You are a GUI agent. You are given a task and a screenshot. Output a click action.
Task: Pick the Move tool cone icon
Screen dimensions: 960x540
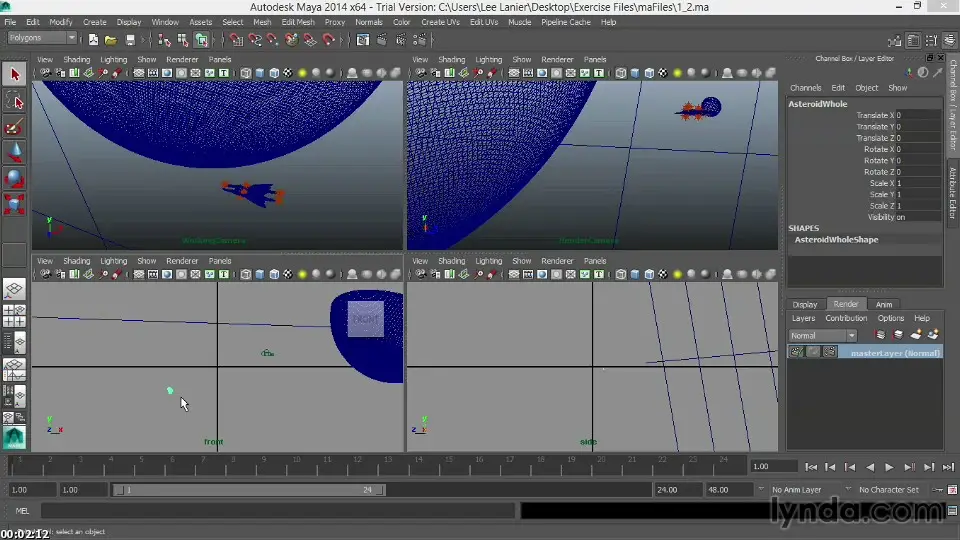15,152
